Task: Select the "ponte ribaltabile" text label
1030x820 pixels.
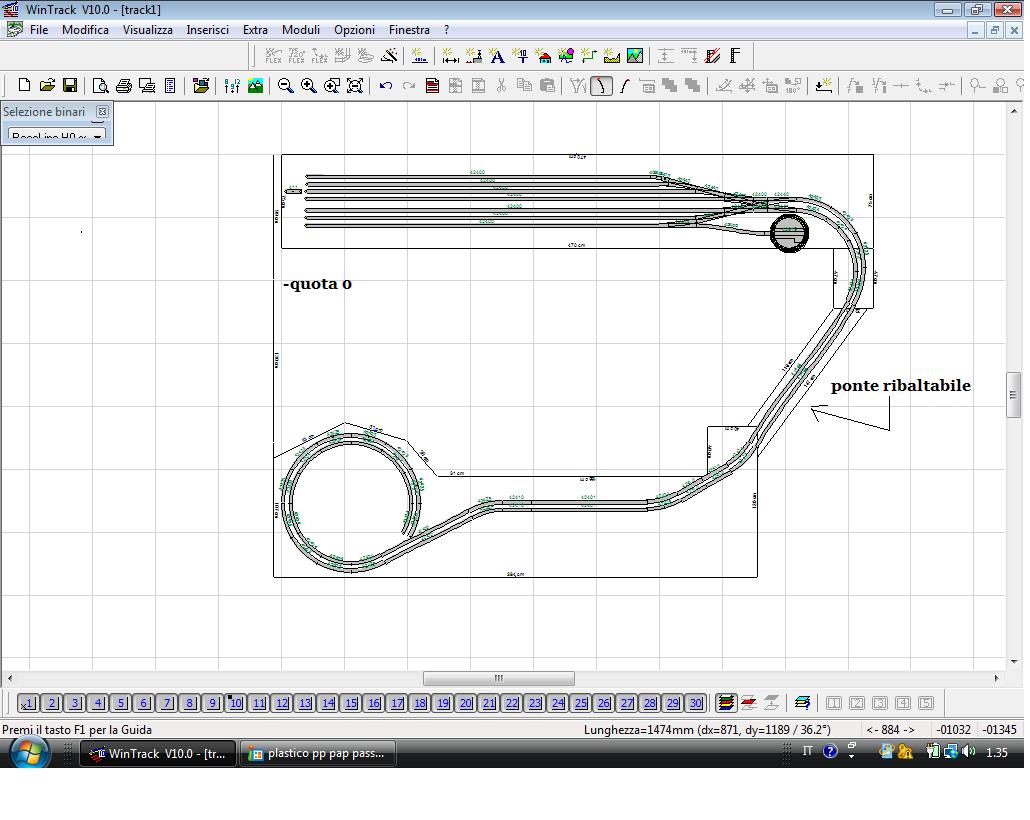Action: (901, 386)
